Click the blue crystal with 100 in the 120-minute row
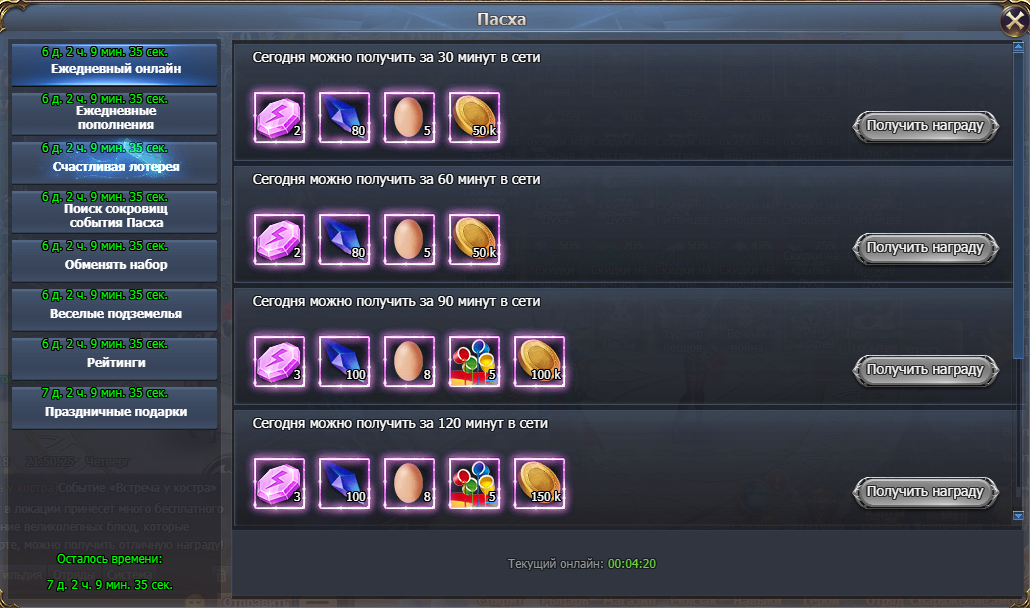1030x608 pixels. (344, 484)
